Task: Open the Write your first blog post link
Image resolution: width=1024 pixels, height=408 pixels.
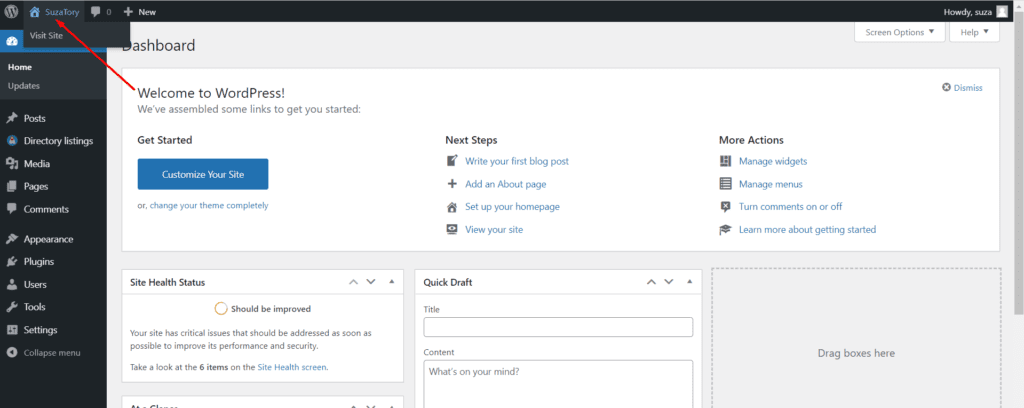Action: (517, 161)
